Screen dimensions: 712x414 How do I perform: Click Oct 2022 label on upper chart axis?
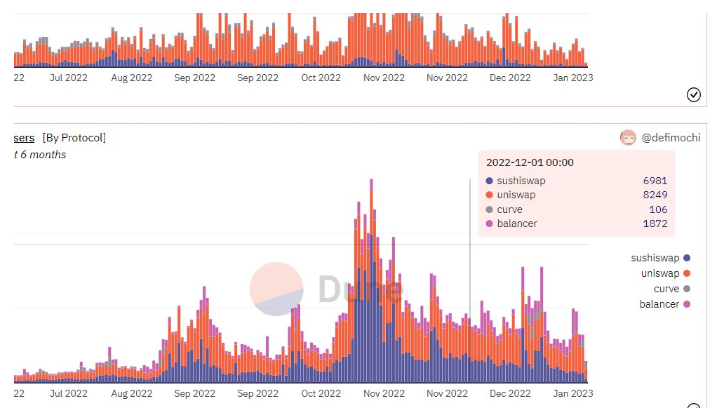coord(321,78)
